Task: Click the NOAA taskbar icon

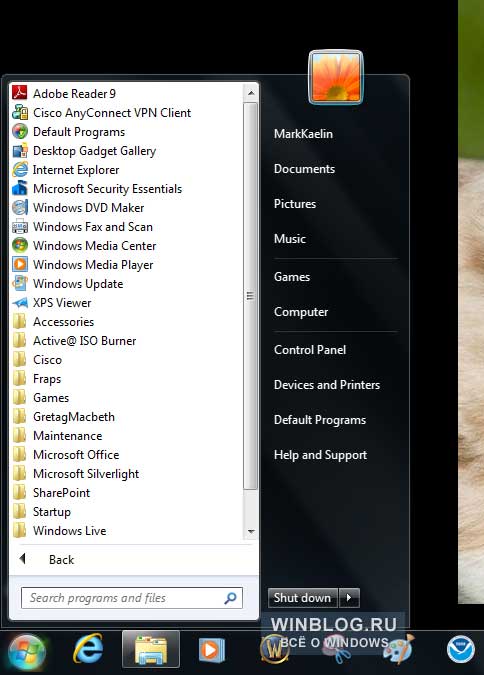Action: (460, 650)
